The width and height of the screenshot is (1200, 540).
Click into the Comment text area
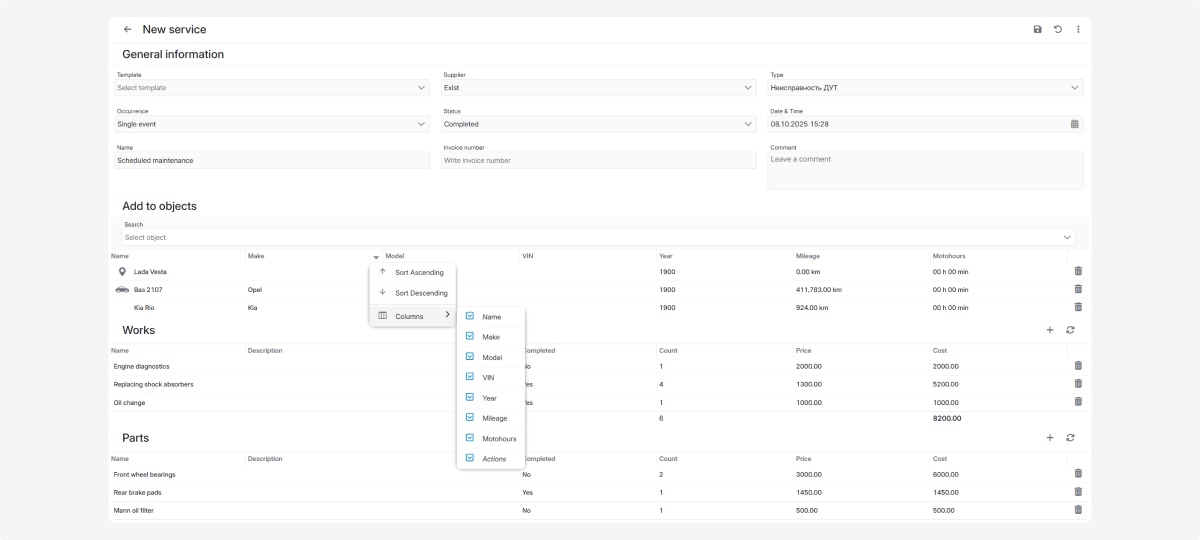(925, 170)
